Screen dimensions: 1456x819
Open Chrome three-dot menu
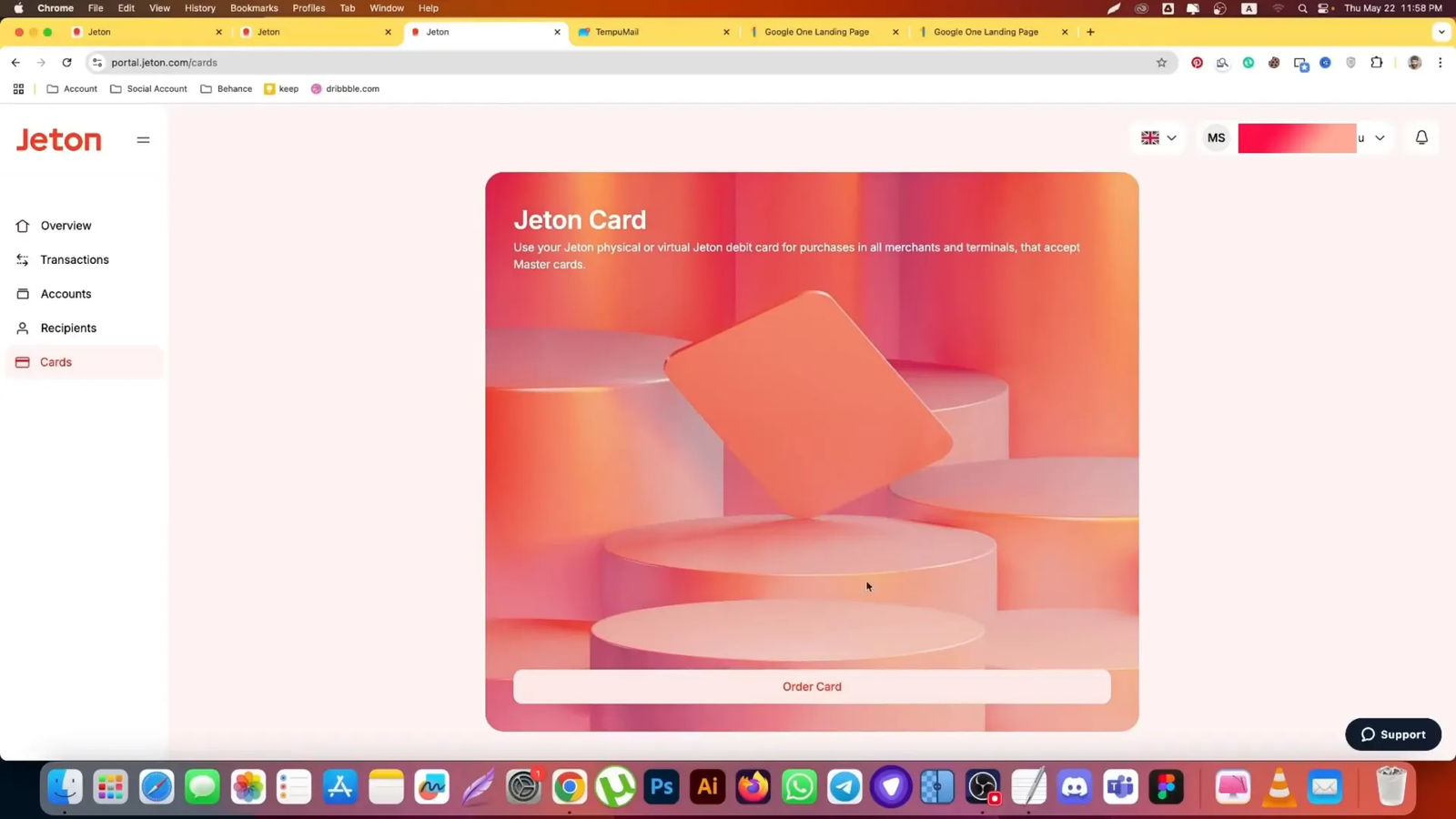click(x=1440, y=63)
